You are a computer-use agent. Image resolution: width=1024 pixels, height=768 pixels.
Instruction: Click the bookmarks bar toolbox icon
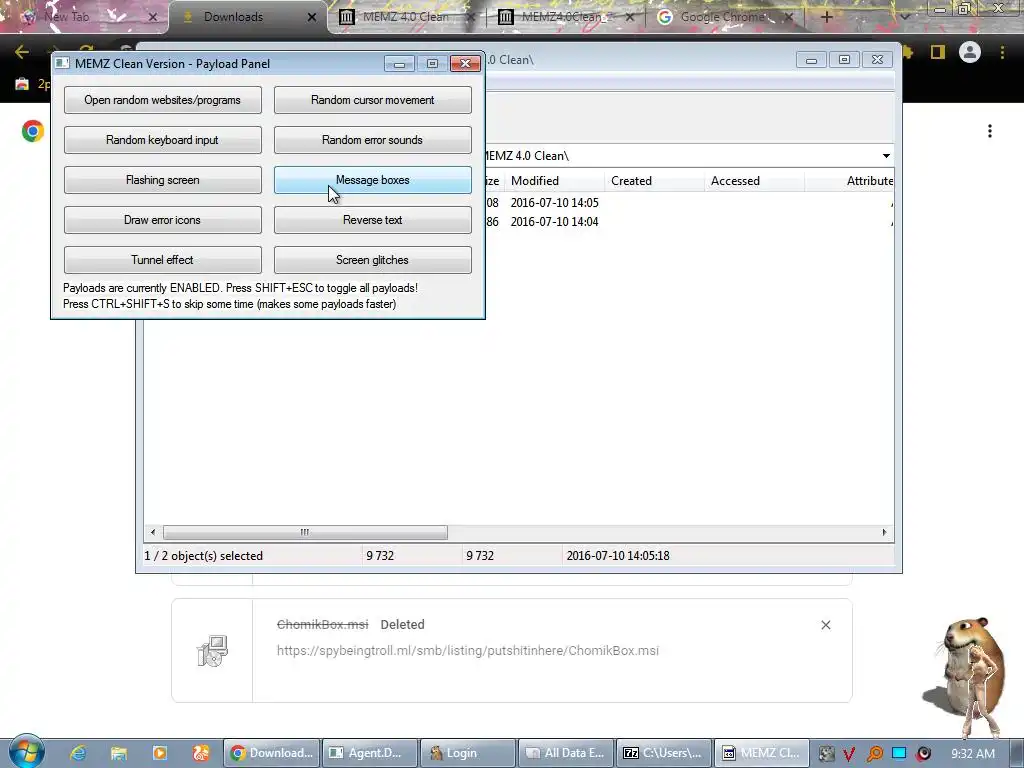(x=22, y=84)
